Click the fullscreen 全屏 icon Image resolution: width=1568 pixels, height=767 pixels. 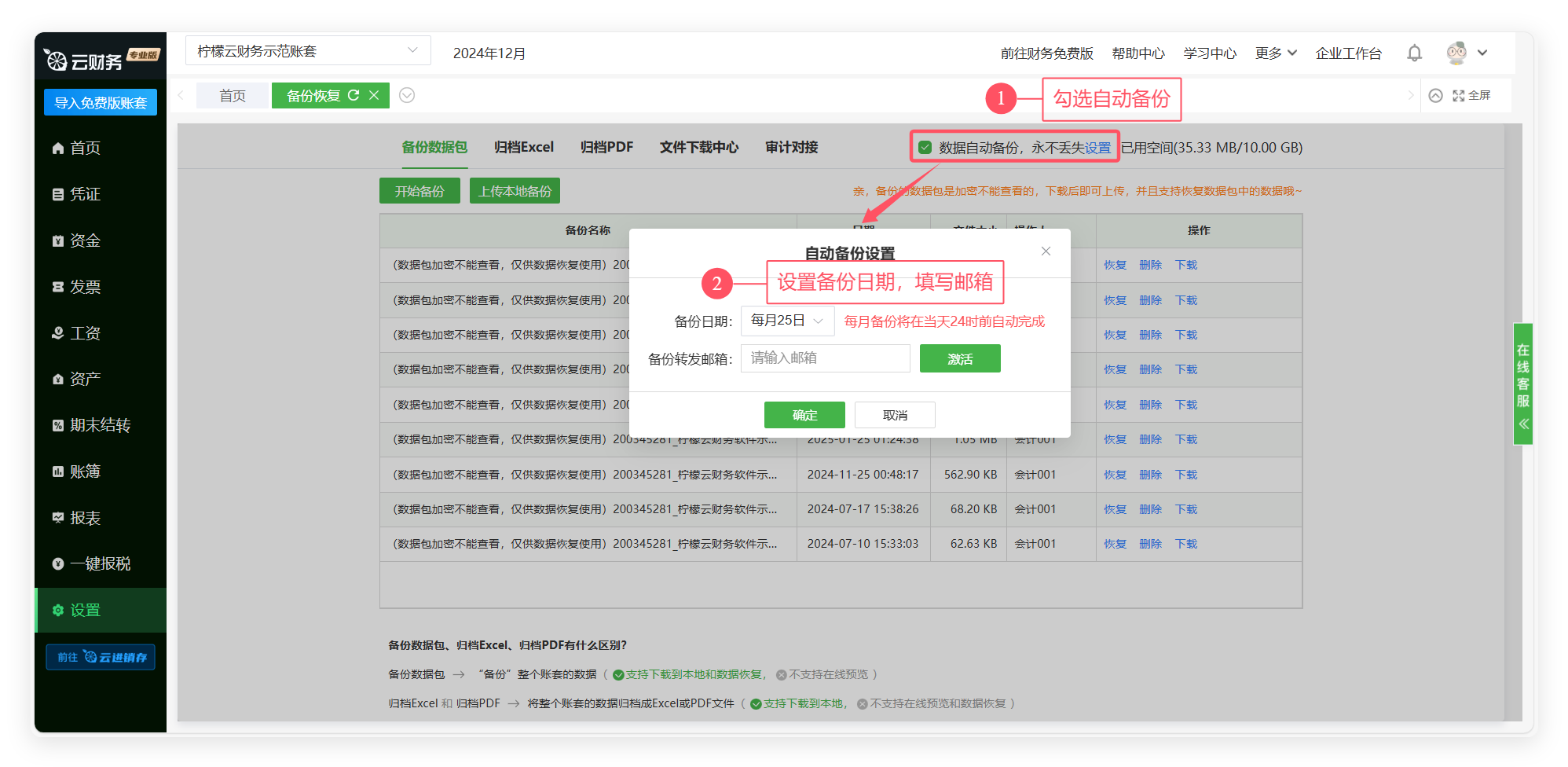[x=1471, y=95]
